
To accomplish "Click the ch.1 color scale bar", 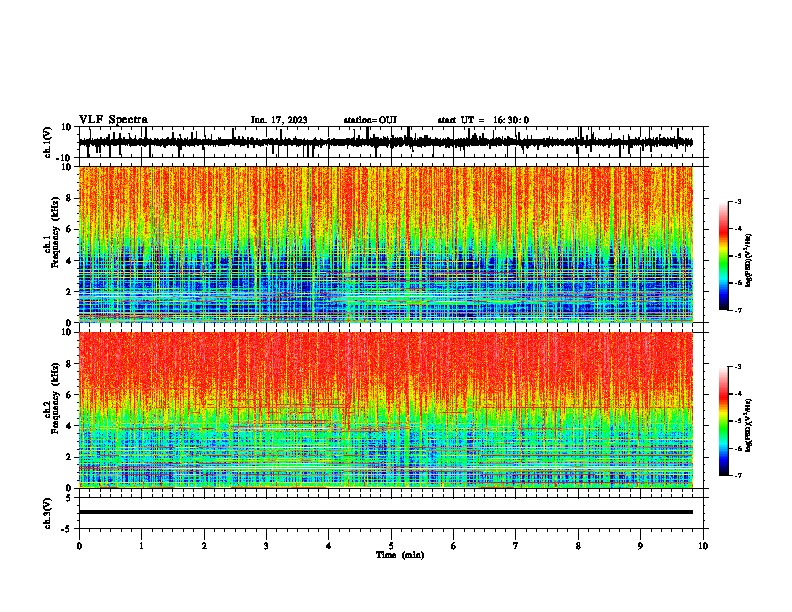I will coord(724,256).
